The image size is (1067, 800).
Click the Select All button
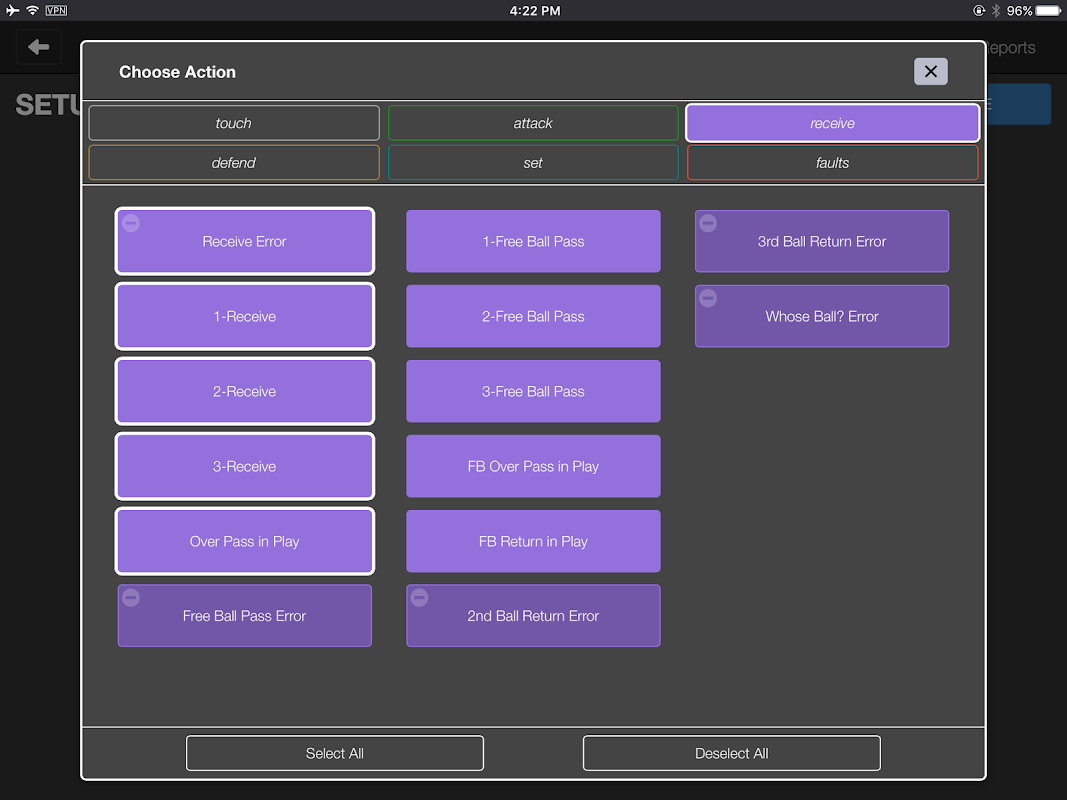point(334,753)
